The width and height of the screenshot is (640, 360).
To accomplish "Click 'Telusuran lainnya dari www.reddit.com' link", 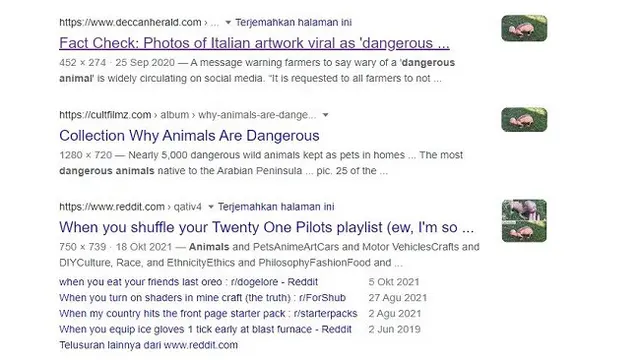I will [x=149, y=345].
